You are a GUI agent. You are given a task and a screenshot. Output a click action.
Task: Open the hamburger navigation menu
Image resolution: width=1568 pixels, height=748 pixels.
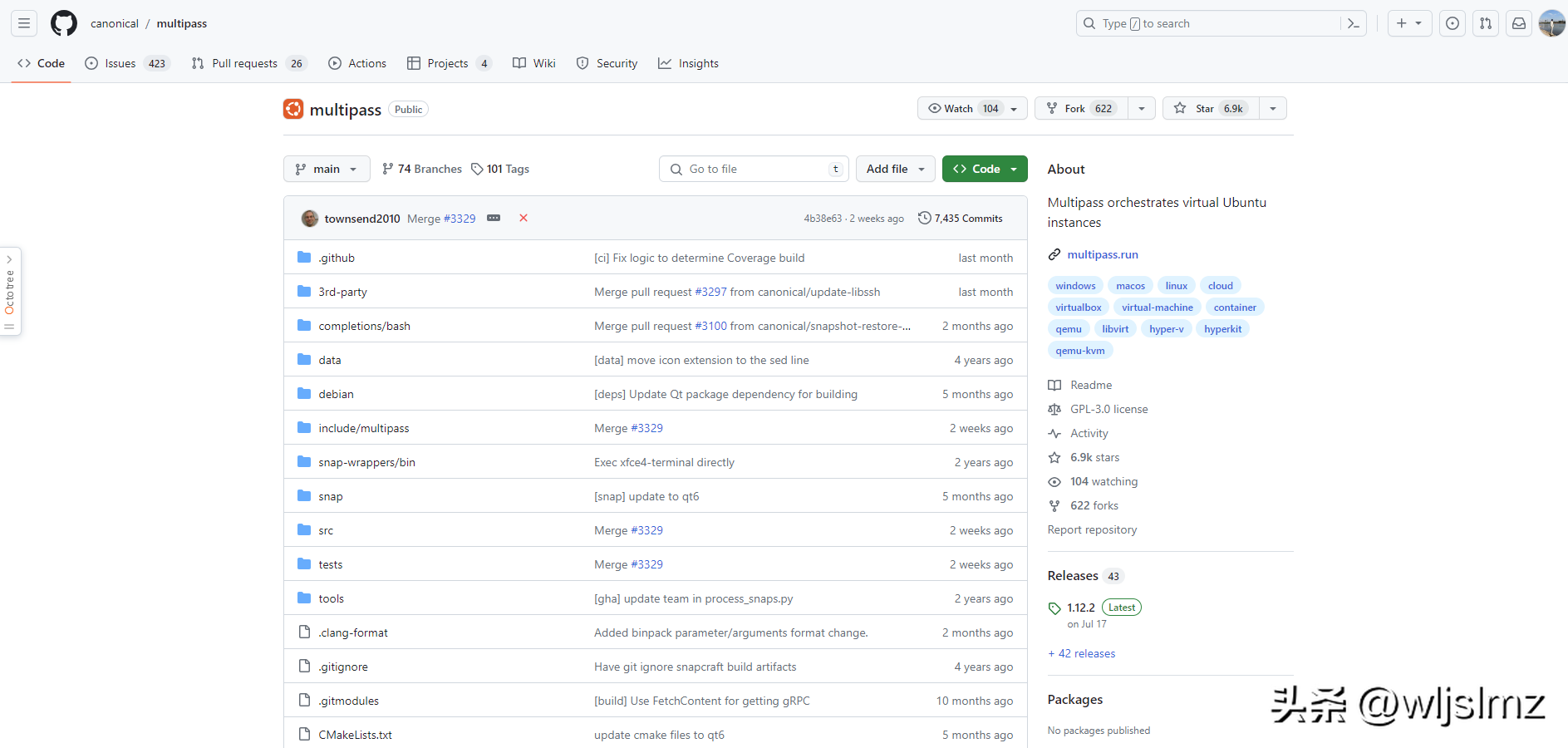tap(24, 23)
